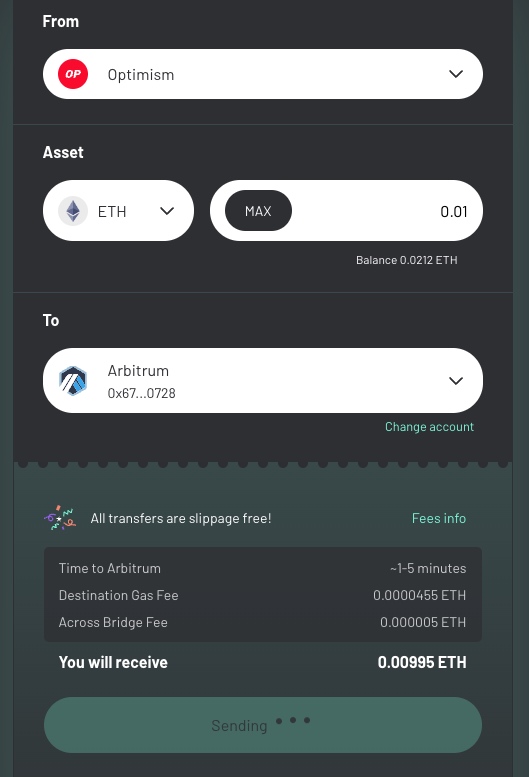The width and height of the screenshot is (529, 777).
Task: Open the ETH asset dropdown chevron
Action: (x=167, y=211)
